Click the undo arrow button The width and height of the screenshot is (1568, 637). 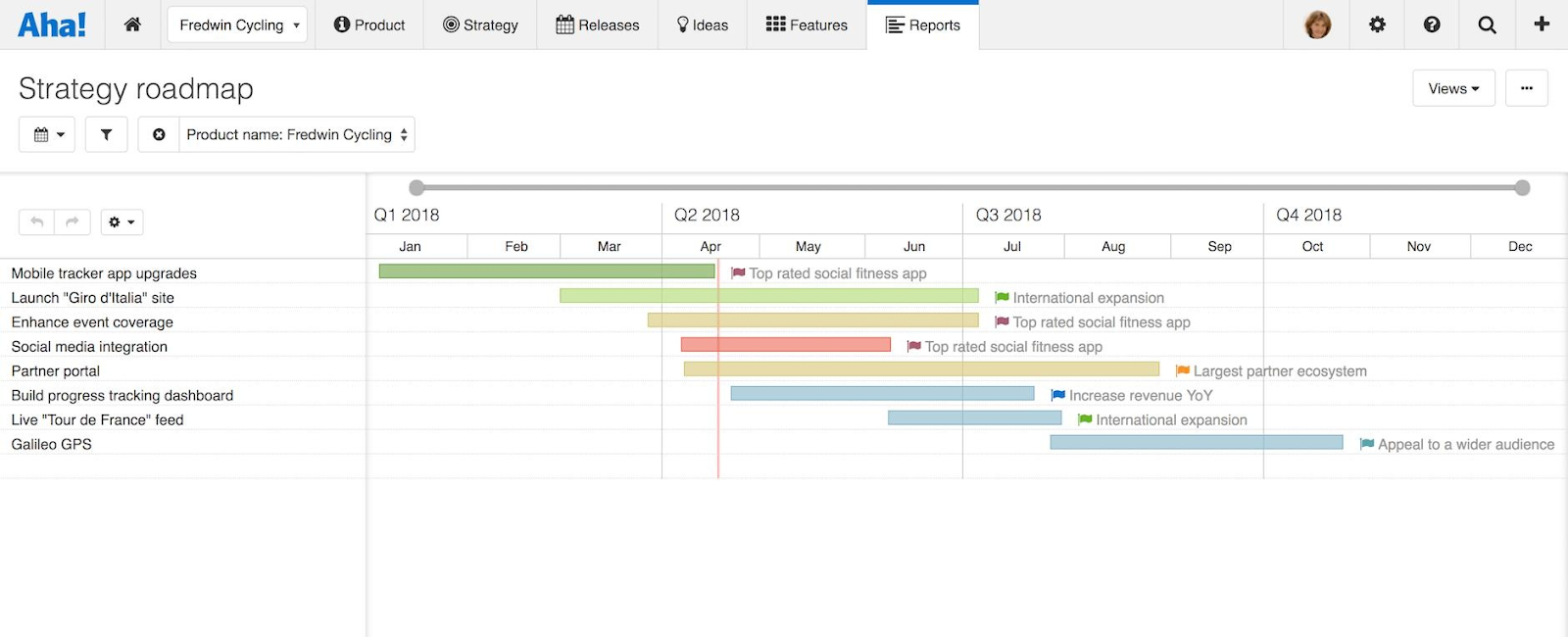pos(37,222)
